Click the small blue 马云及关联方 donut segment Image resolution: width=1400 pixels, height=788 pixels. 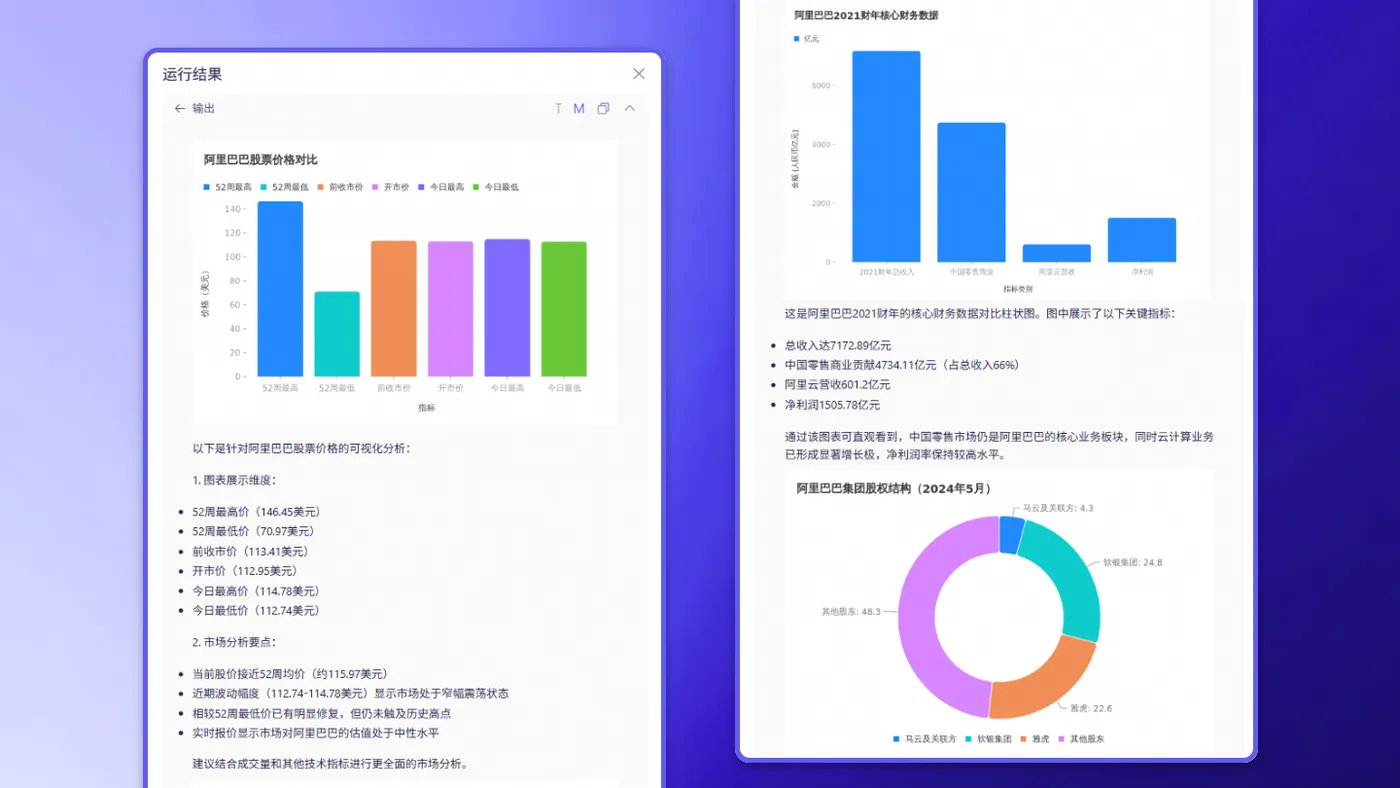coord(1011,535)
